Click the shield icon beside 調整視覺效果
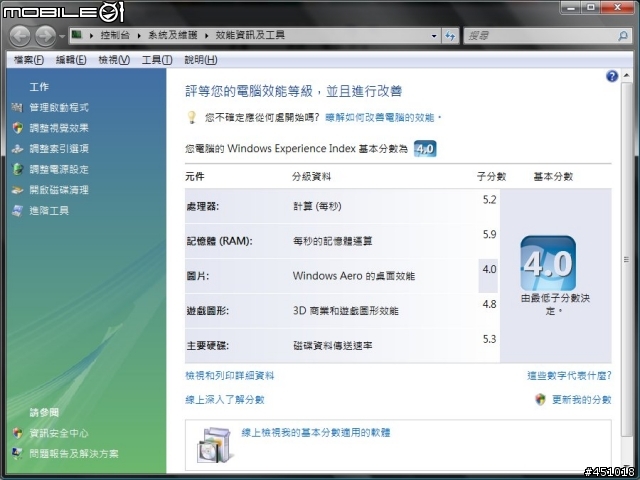The height and width of the screenshot is (480, 640). (x=18, y=128)
